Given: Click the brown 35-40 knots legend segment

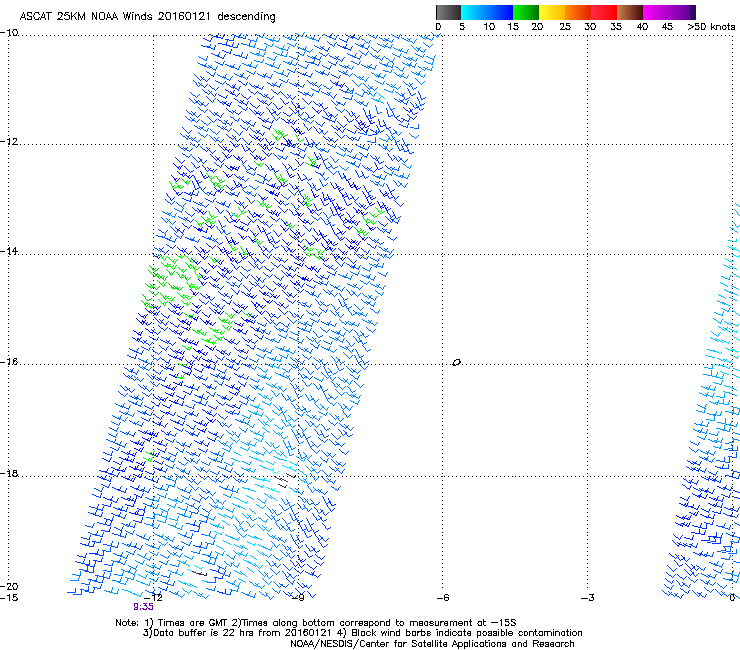Looking at the screenshot, I should [x=630, y=12].
